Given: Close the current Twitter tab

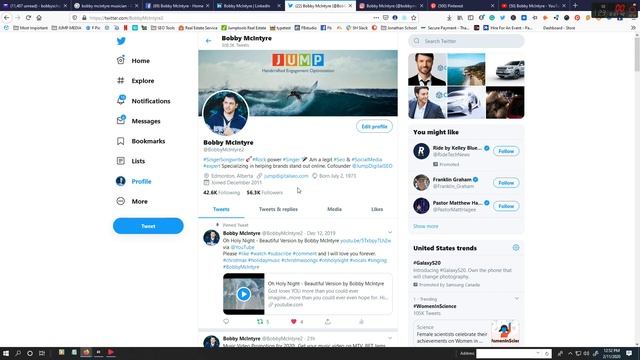Looking at the screenshot, I should pyautogui.click(x=350, y=6).
